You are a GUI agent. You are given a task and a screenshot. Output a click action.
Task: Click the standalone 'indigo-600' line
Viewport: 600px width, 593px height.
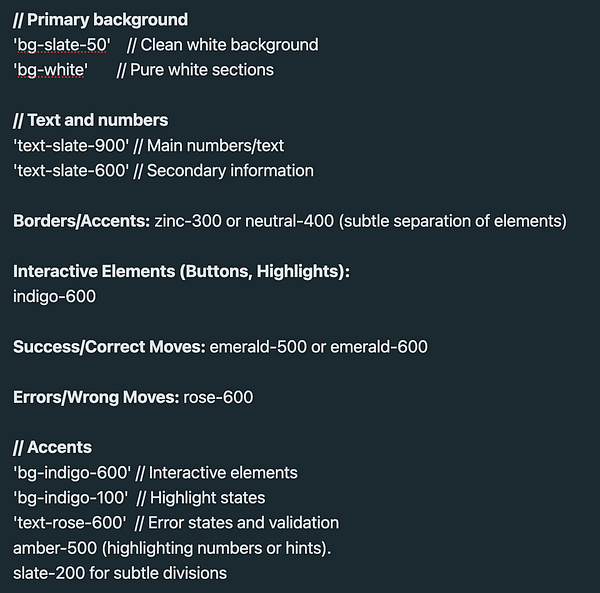[54, 297]
